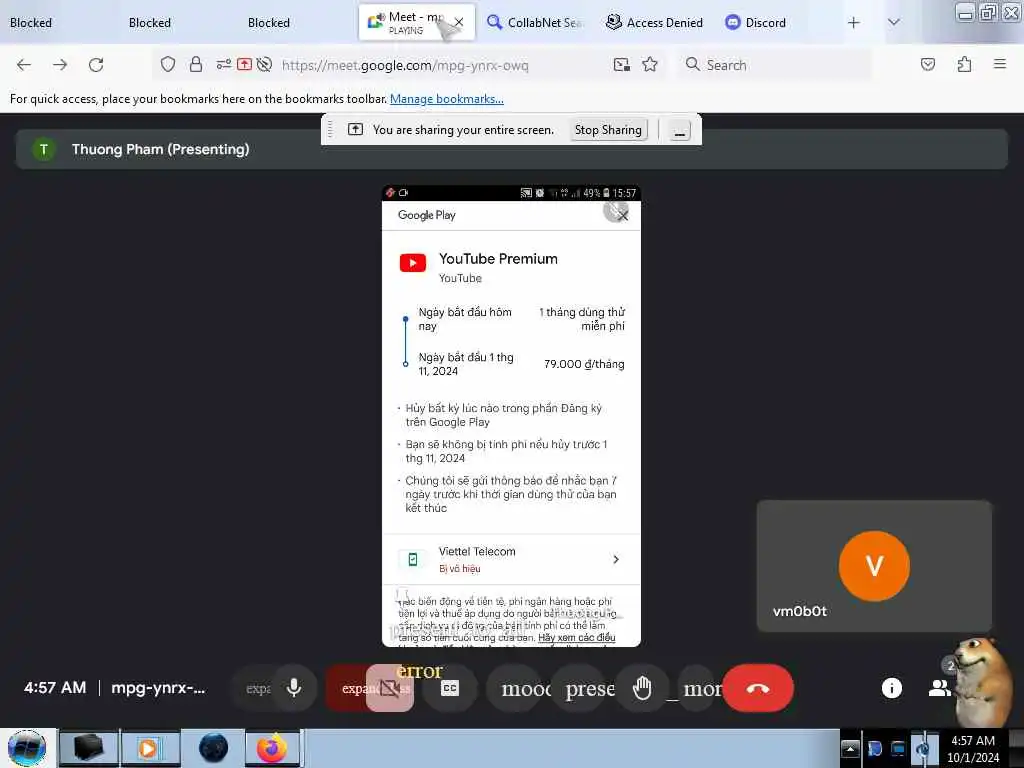Toggle closed captions
Image resolution: width=1024 pixels, height=768 pixels.
[450, 688]
